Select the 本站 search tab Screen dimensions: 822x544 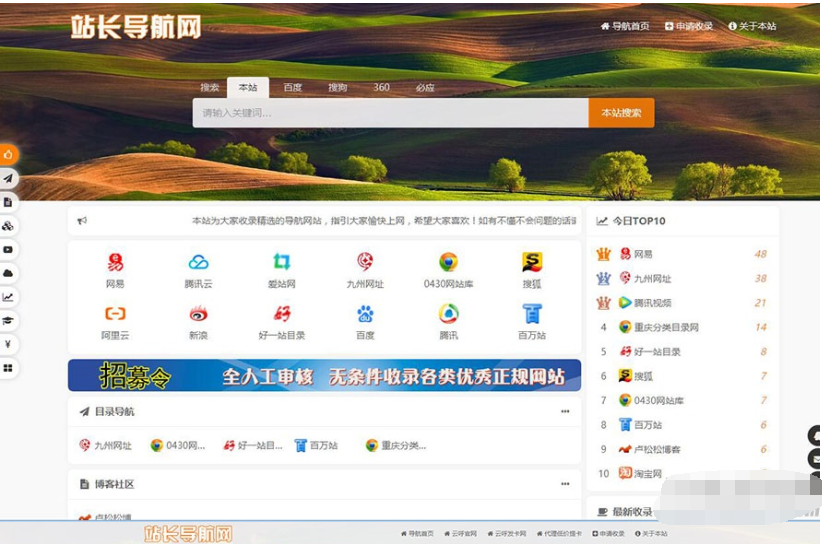pyautogui.click(x=248, y=88)
